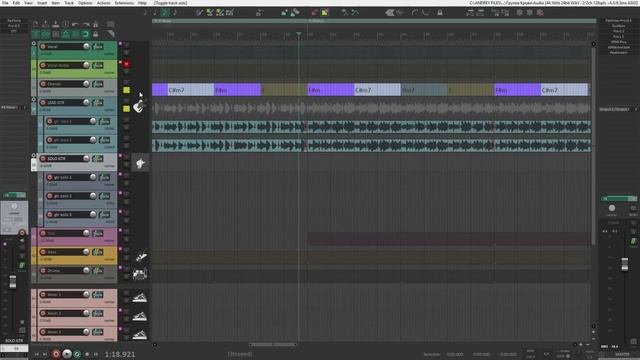Pause playback with the Pause button
This screenshot has height=360, width=640.
coord(96,354)
